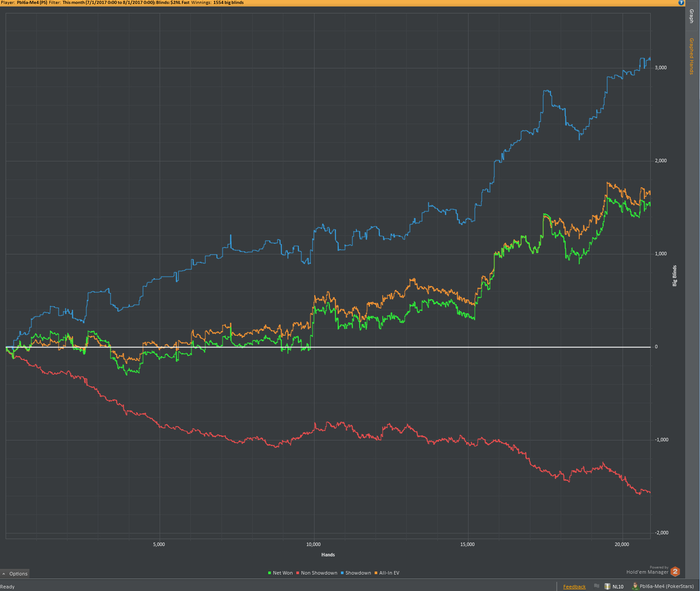Click the blue filter icon in orange header
Image resolution: width=700 pixels, height=591 pixels.
[681, 3]
